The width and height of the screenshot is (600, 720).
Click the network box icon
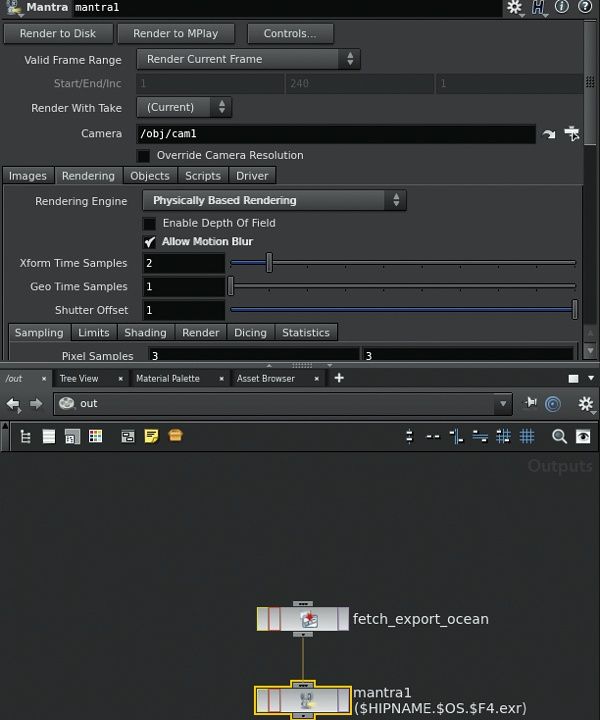click(x=128, y=436)
